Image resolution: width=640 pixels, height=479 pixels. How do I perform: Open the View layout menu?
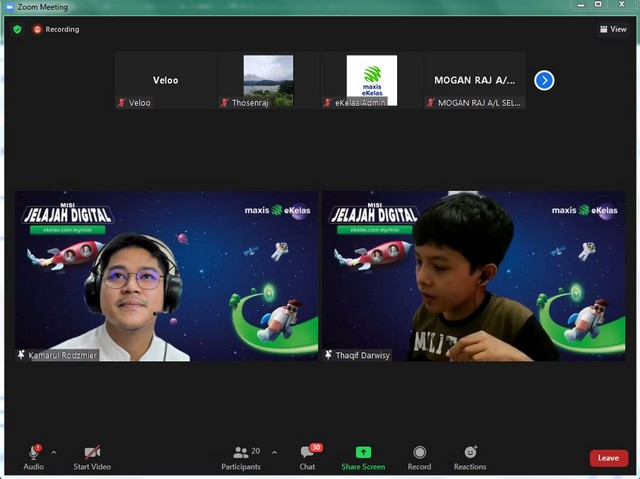click(x=613, y=29)
